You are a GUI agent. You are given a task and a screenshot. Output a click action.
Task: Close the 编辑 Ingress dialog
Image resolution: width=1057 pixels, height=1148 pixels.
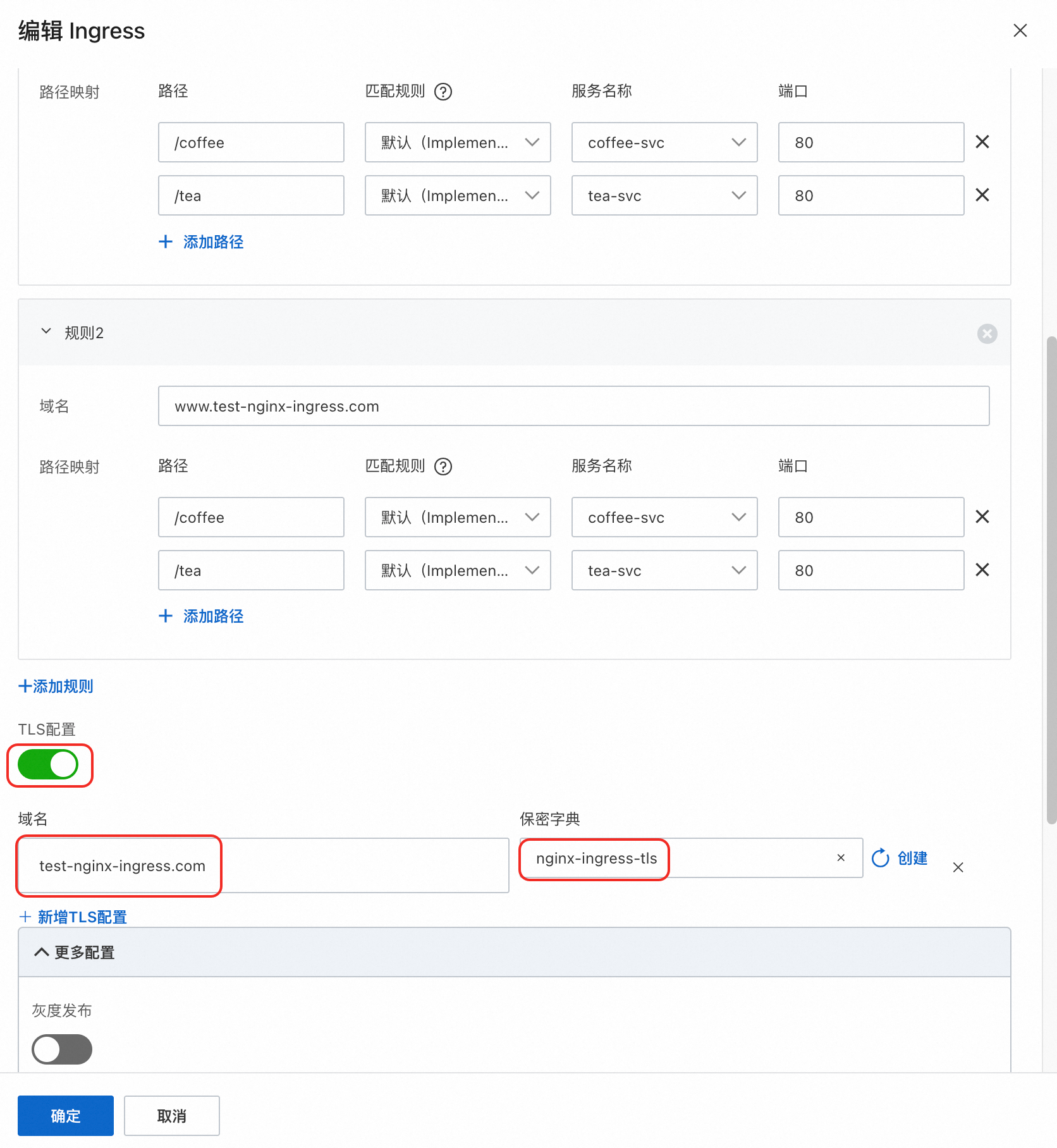1020,30
